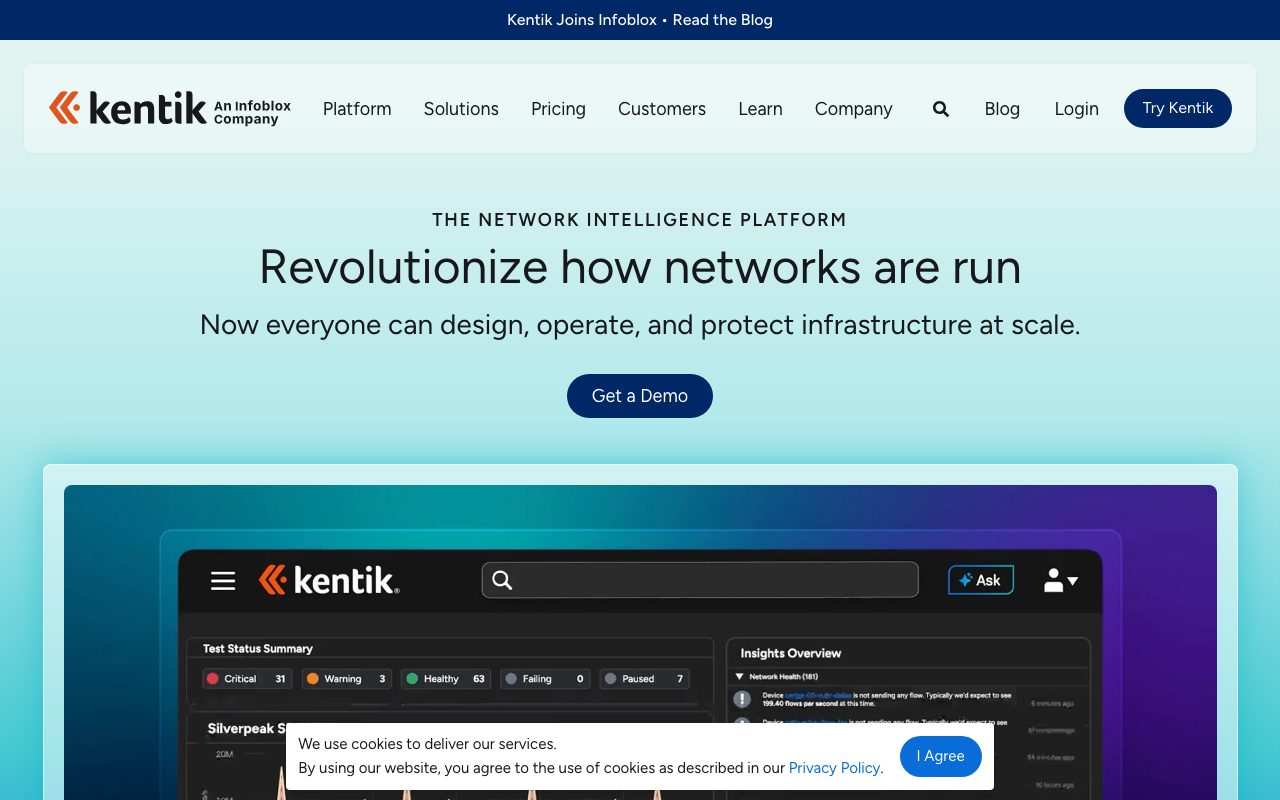Click the dashboard preview search field
The height and width of the screenshot is (800, 1280).
[700, 580]
